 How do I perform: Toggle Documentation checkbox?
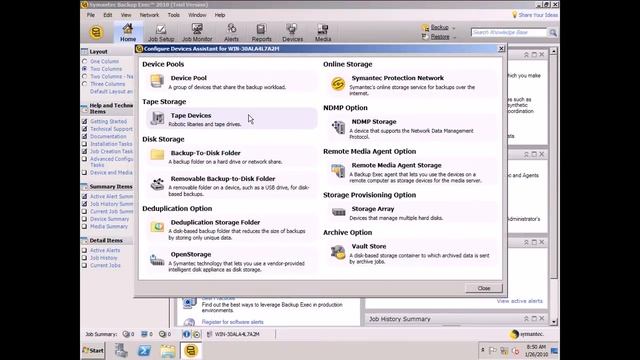[x=84, y=136]
